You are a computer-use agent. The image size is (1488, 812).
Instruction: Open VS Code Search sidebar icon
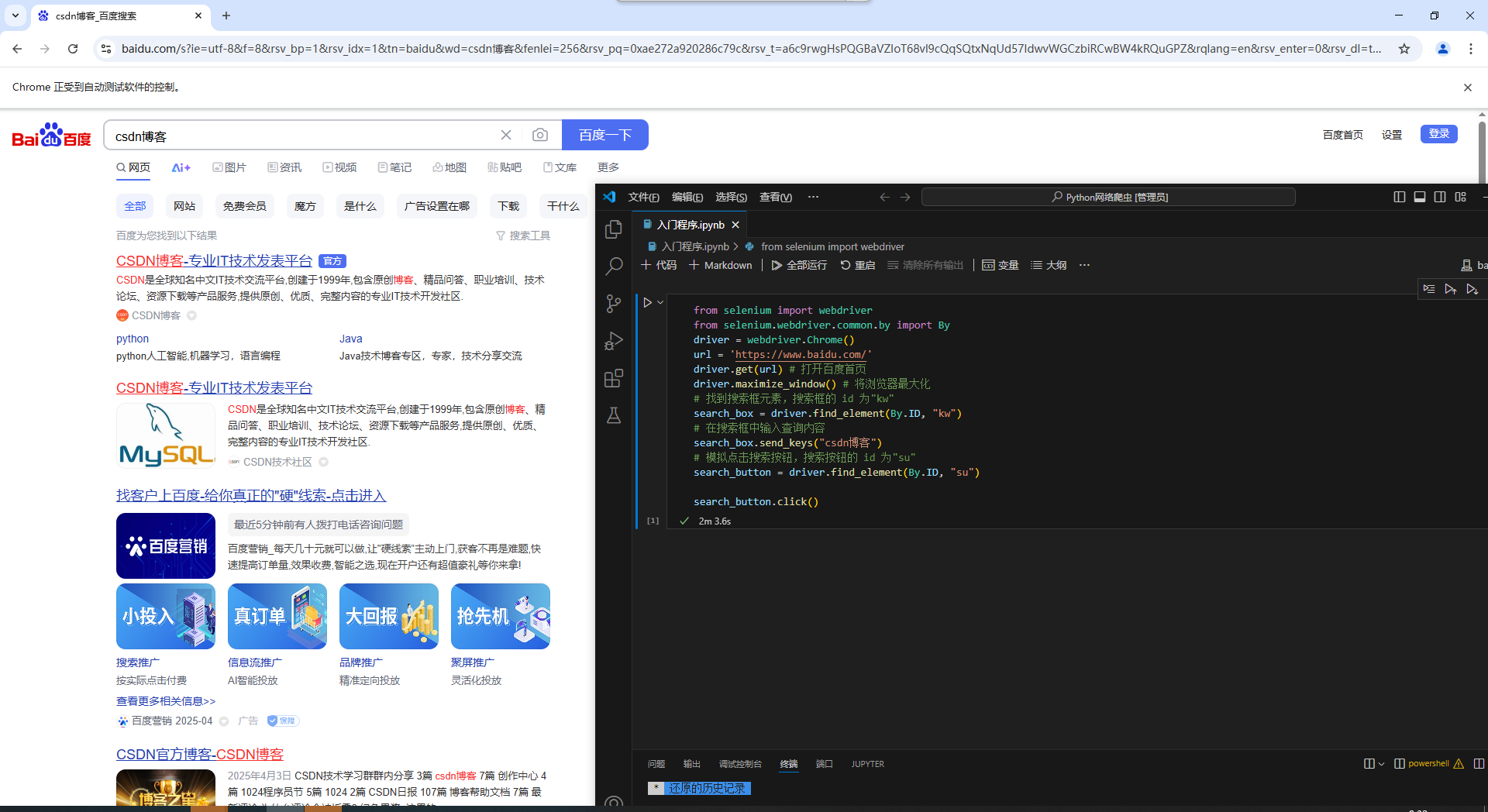point(614,267)
